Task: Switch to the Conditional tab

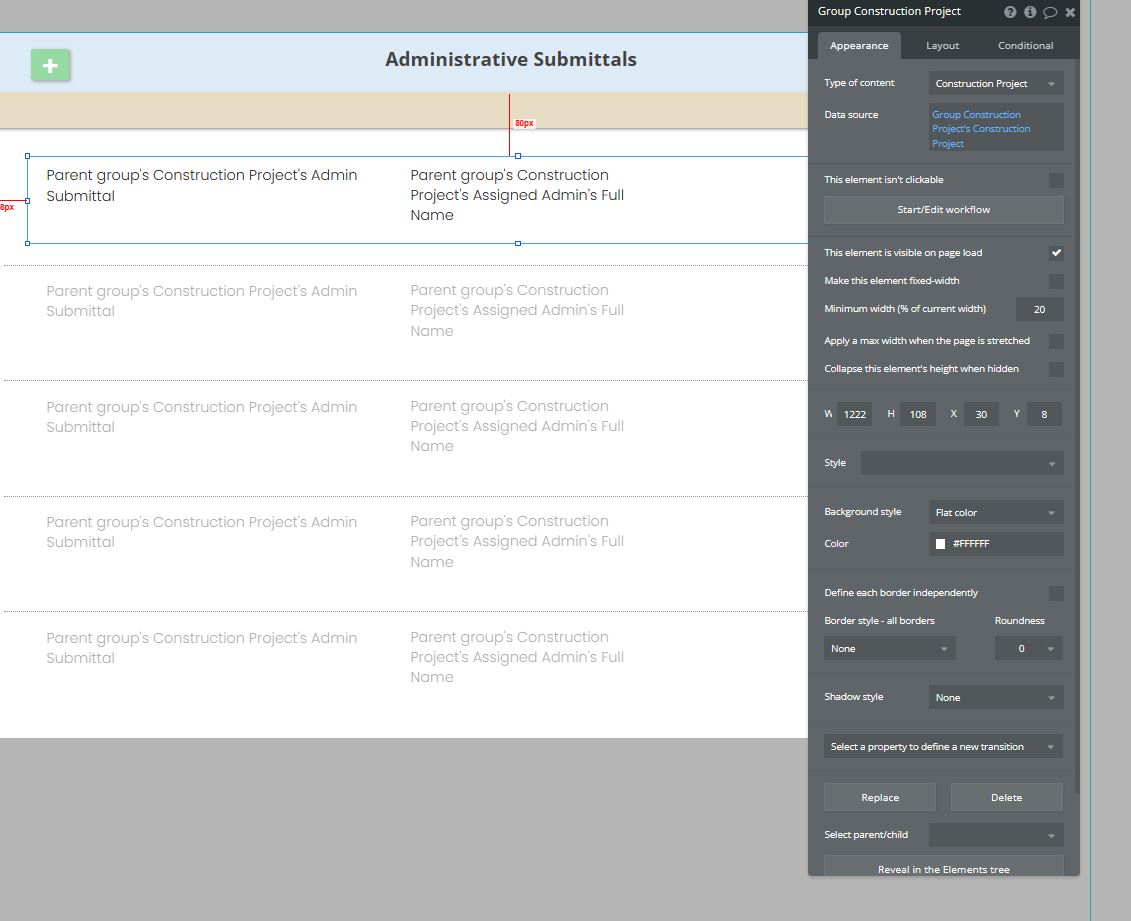Action: (x=1025, y=45)
